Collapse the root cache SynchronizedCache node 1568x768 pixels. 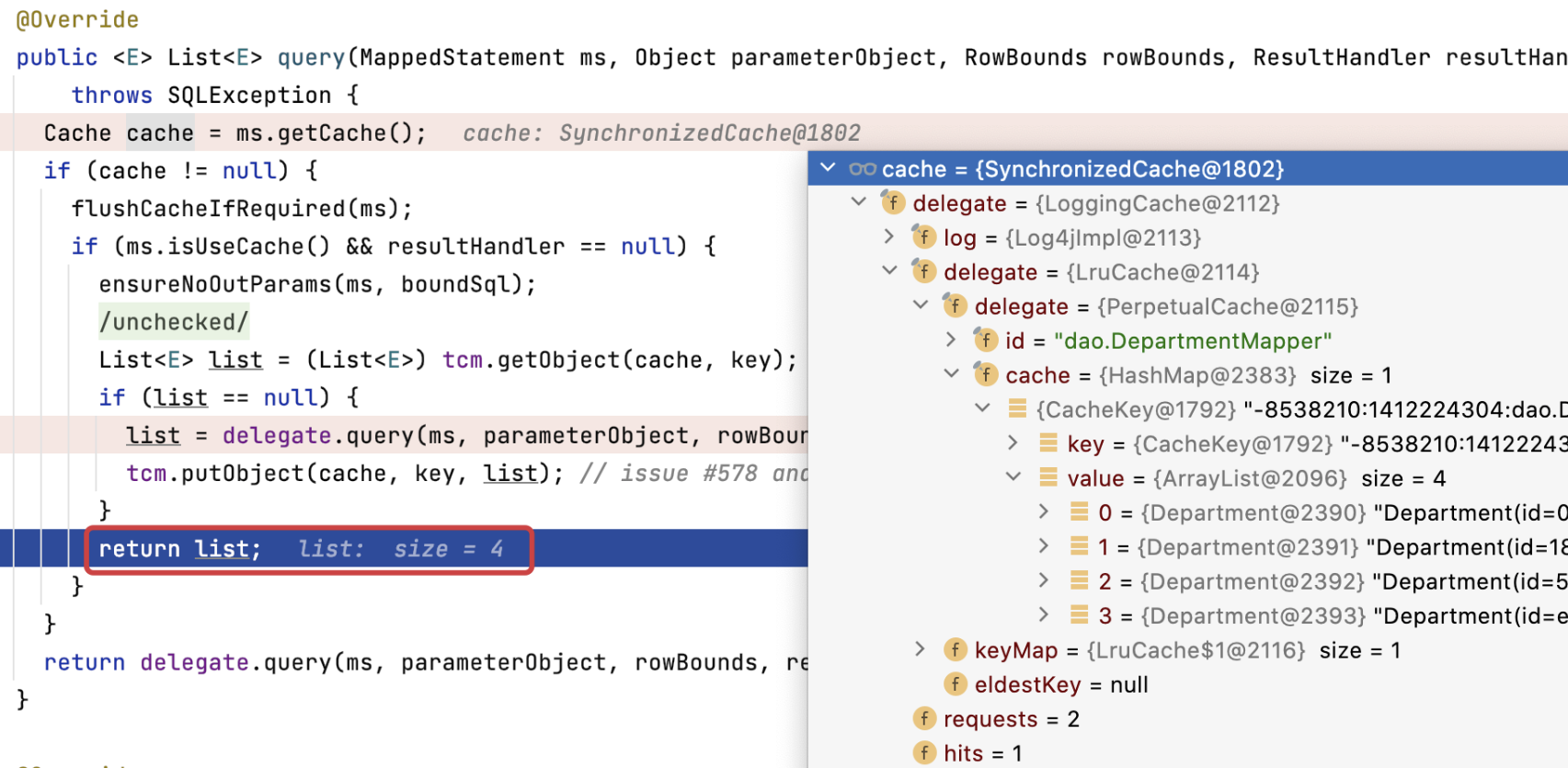tap(828, 168)
